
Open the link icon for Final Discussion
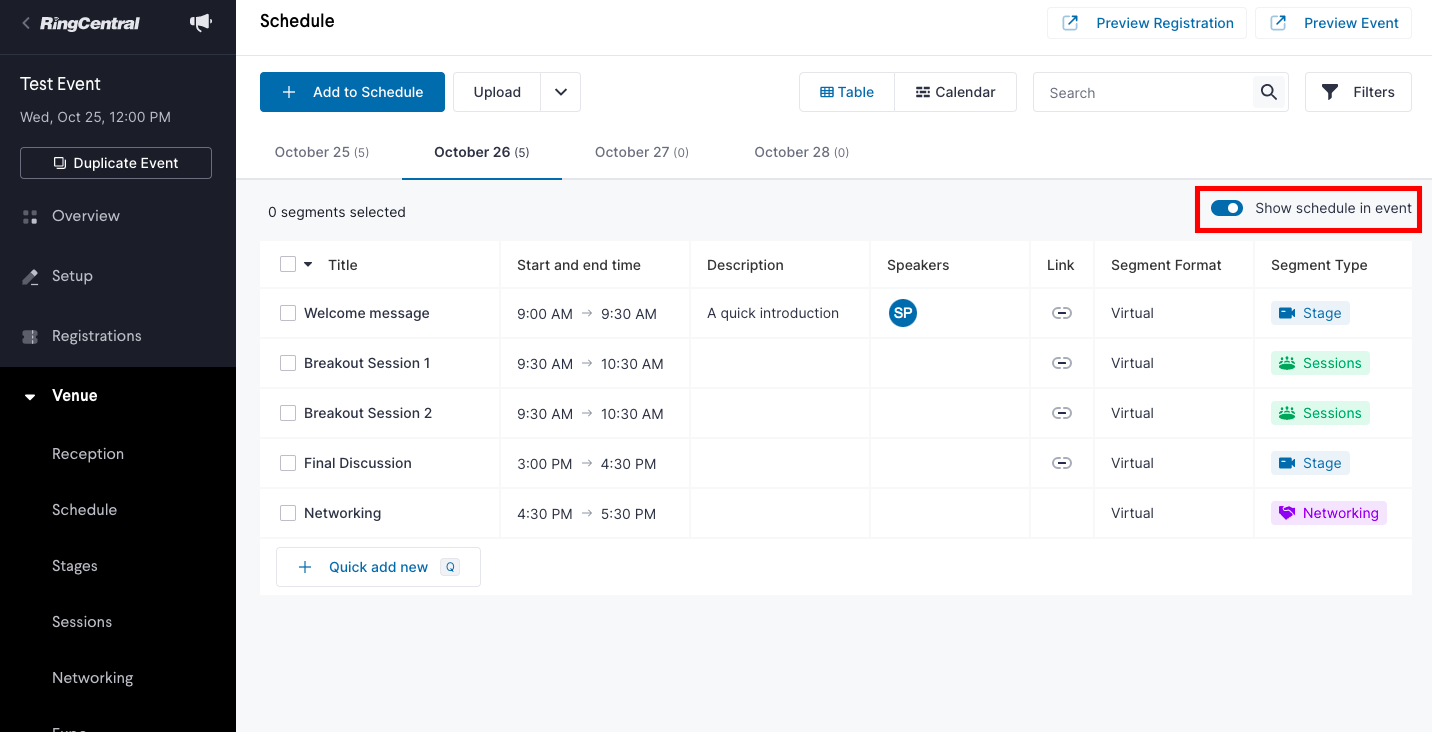point(1062,463)
